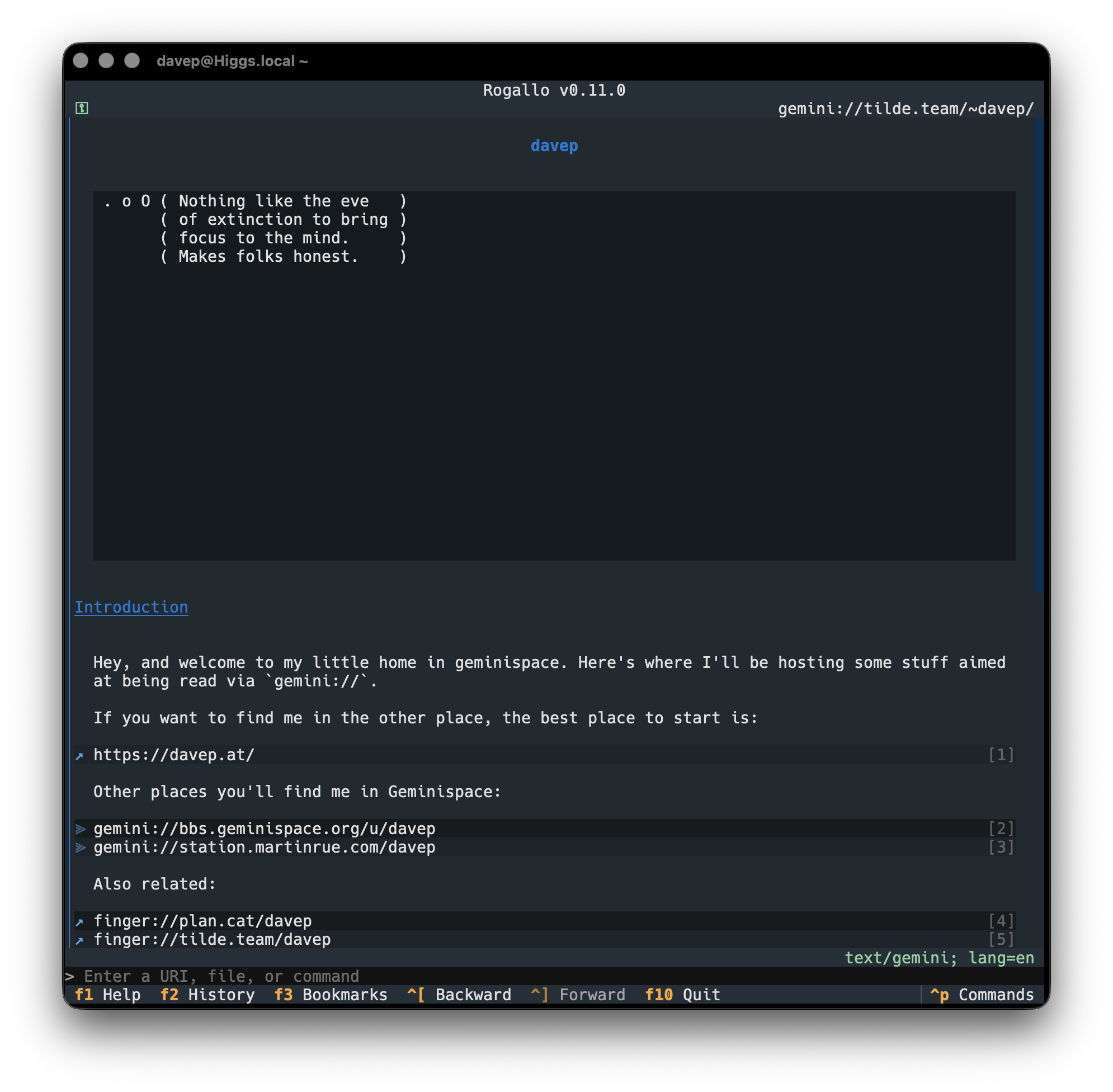Click the arrow icon beside finger://tilde.team/davep
This screenshot has height=1092, width=1113.
pos(80,940)
